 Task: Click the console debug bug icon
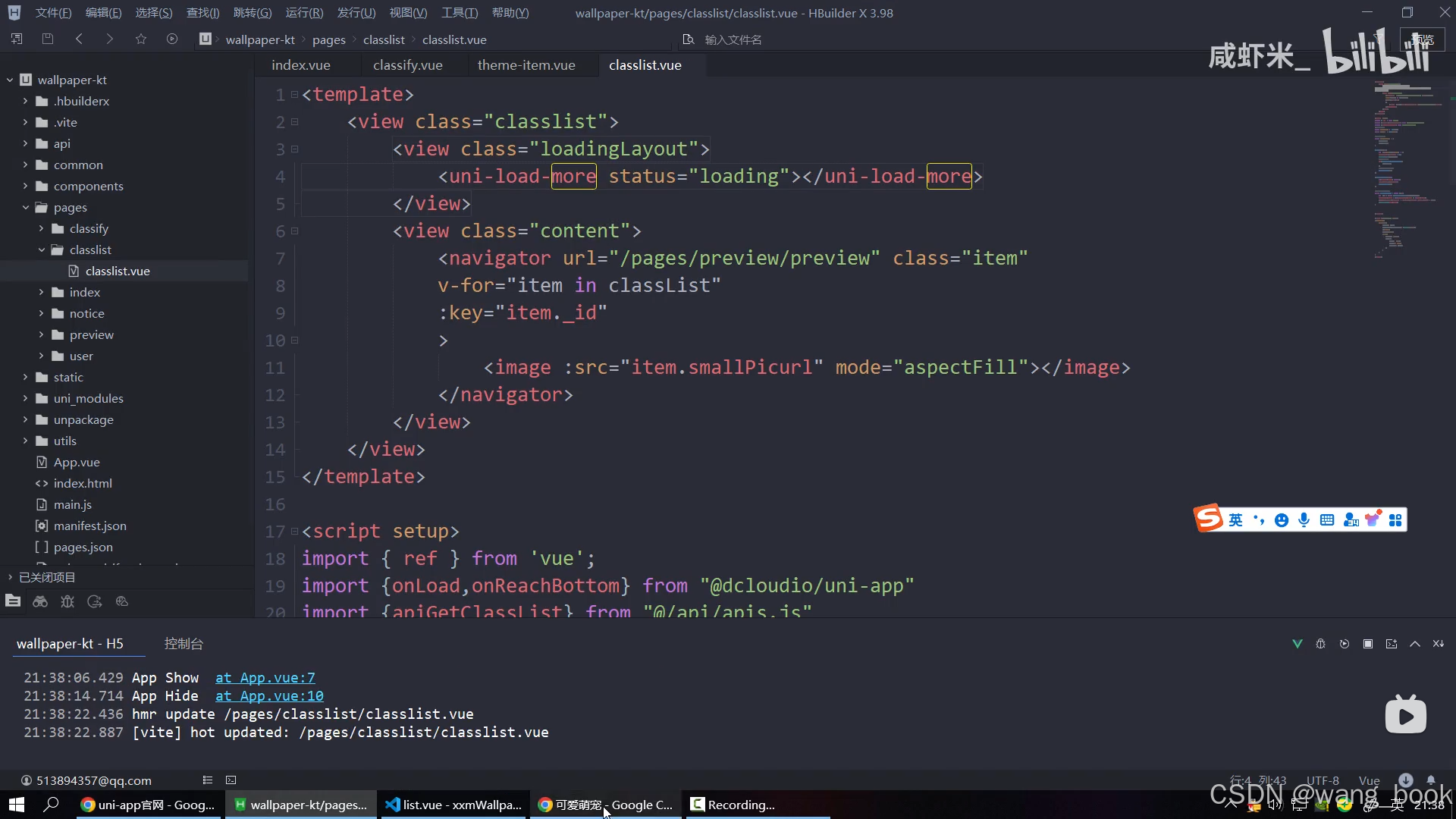point(1320,644)
